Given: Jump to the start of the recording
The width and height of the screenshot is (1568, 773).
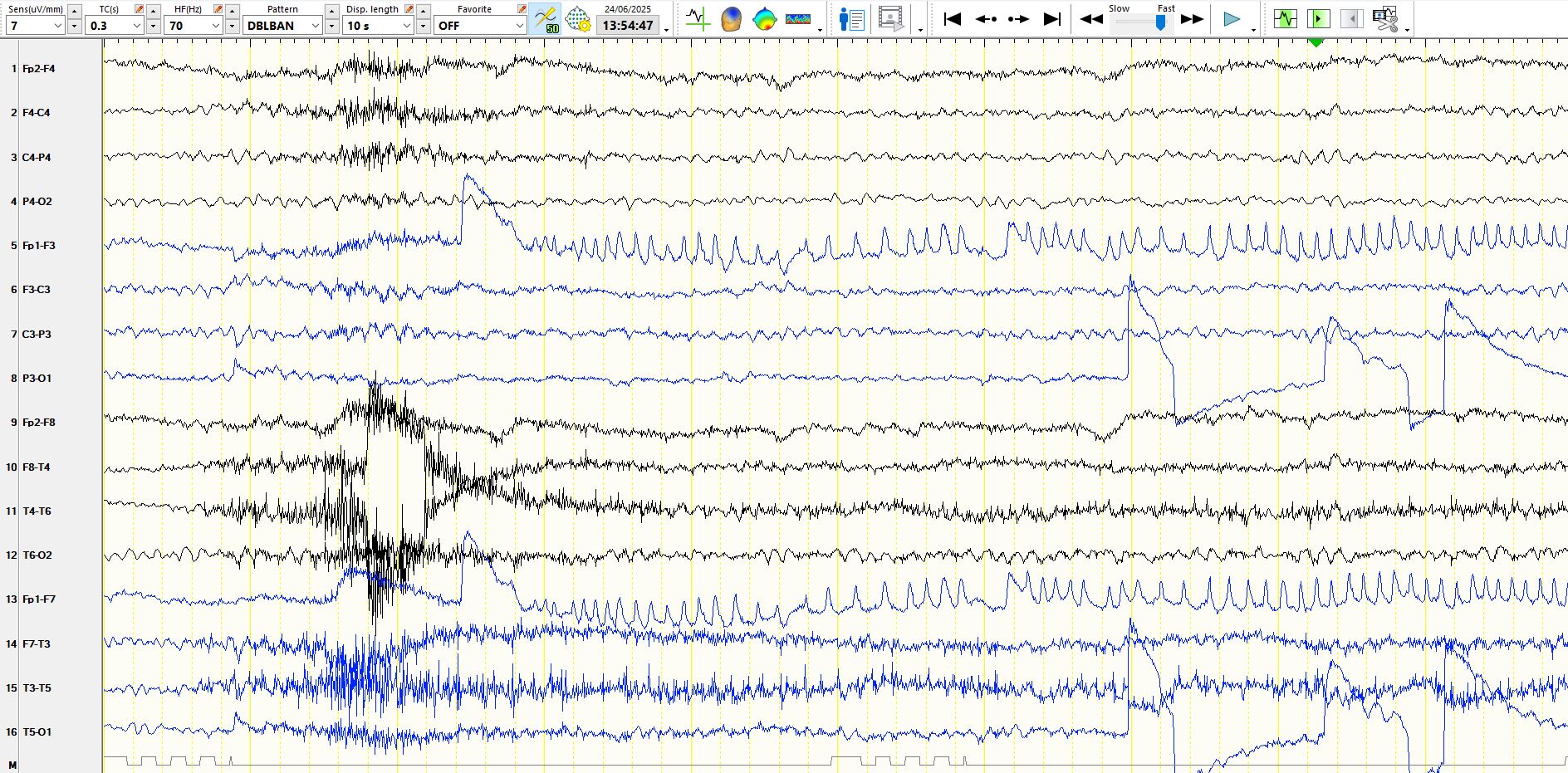Looking at the screenshot, I should [953, 19].
